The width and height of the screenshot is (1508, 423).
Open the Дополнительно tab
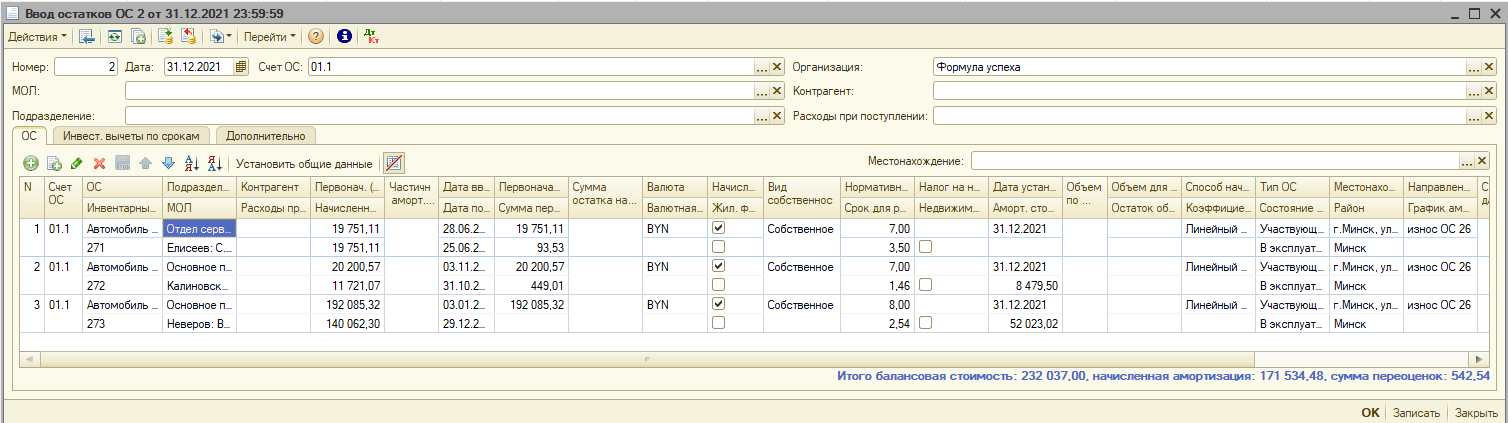click(265, 136)
